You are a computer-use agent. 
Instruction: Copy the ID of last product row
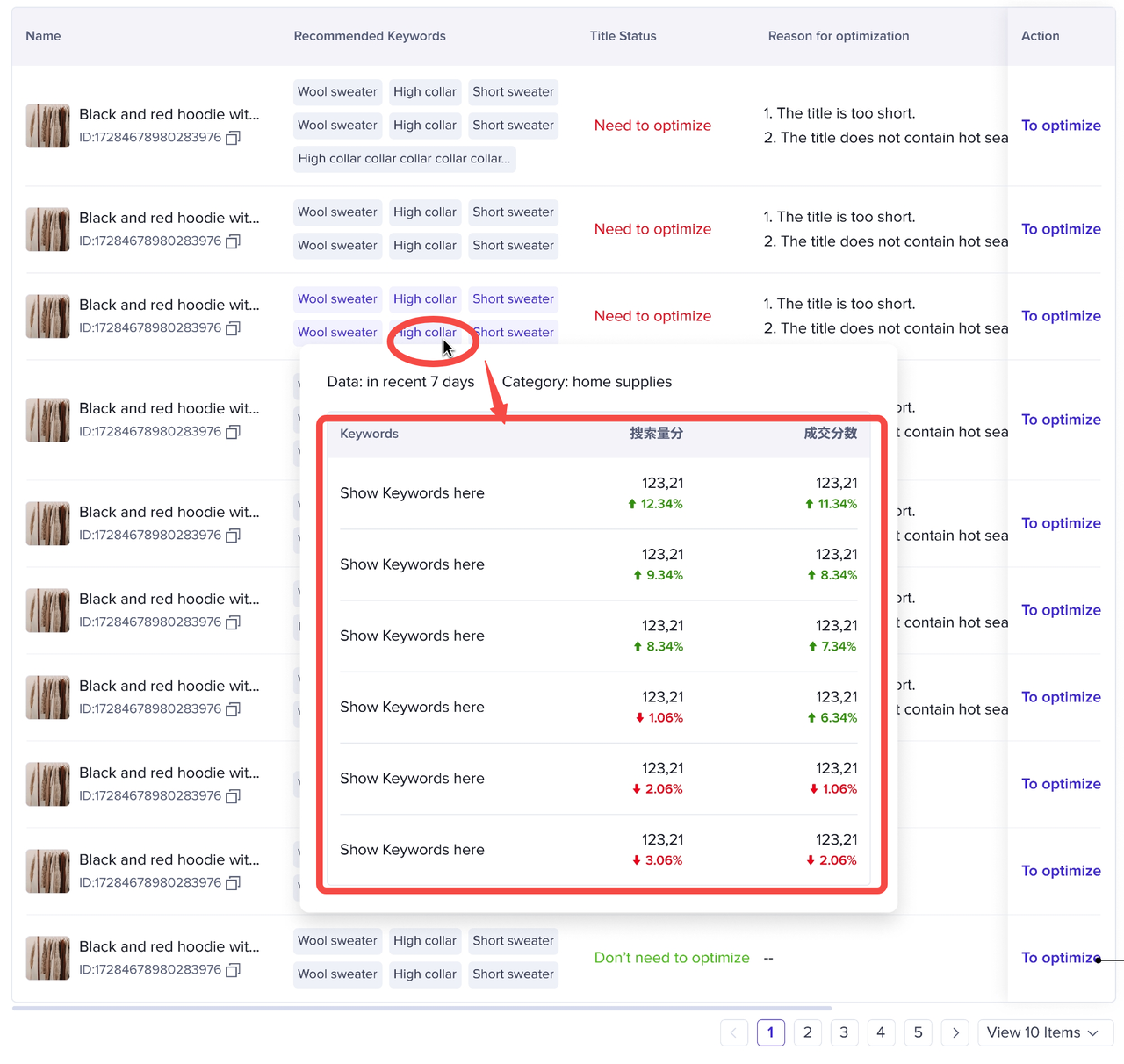click(x=233, y=970)
